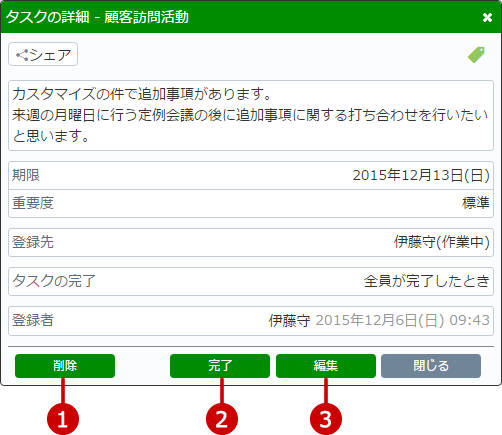Select the 重要度 priority row

251,203
